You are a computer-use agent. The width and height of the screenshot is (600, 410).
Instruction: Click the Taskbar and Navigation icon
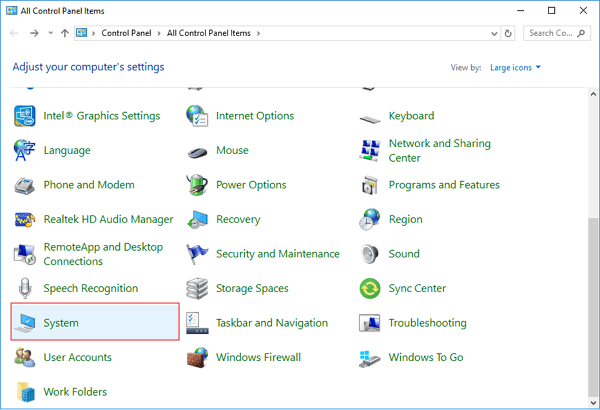(x=197, y=323)
